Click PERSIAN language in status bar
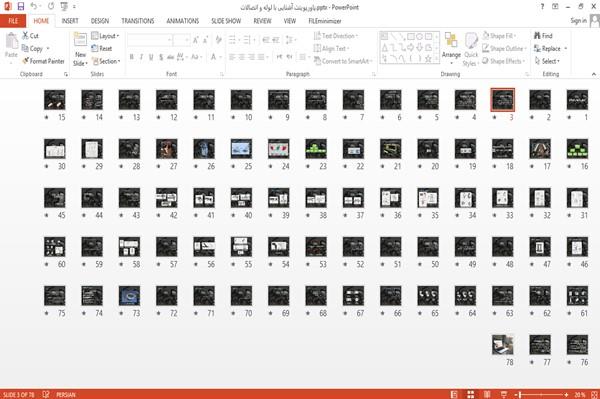The image size is (600, 399). (x=66, y=394)
